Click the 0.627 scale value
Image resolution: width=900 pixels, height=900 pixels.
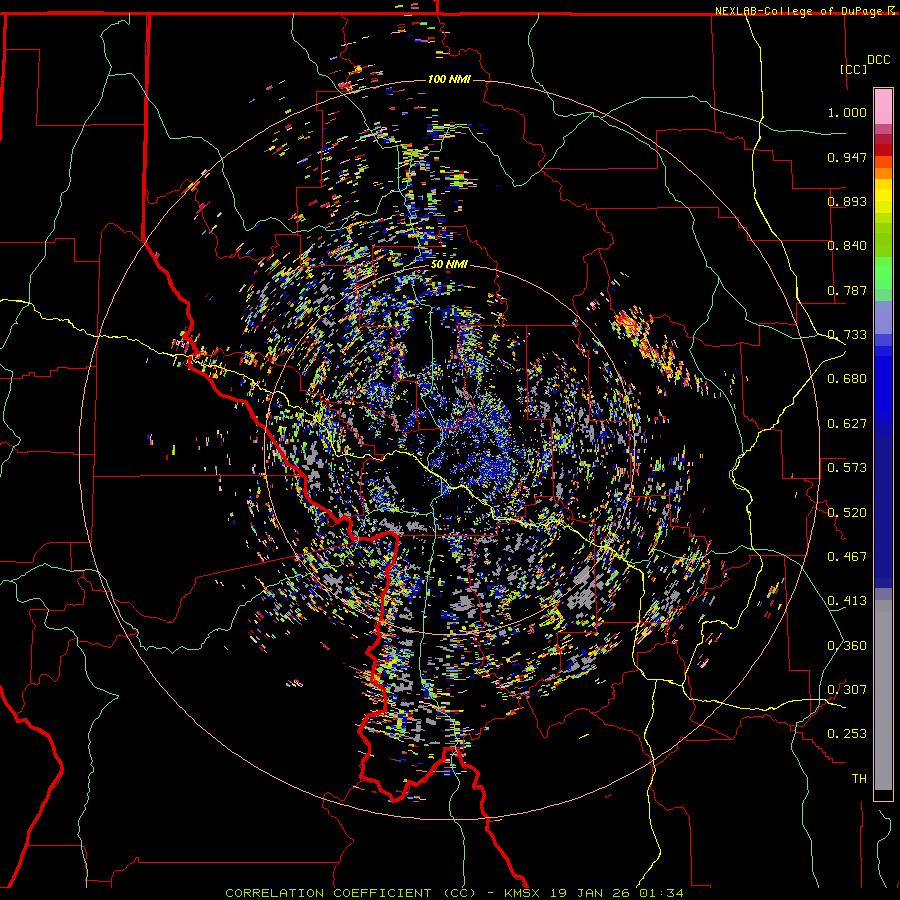(847, 424)
